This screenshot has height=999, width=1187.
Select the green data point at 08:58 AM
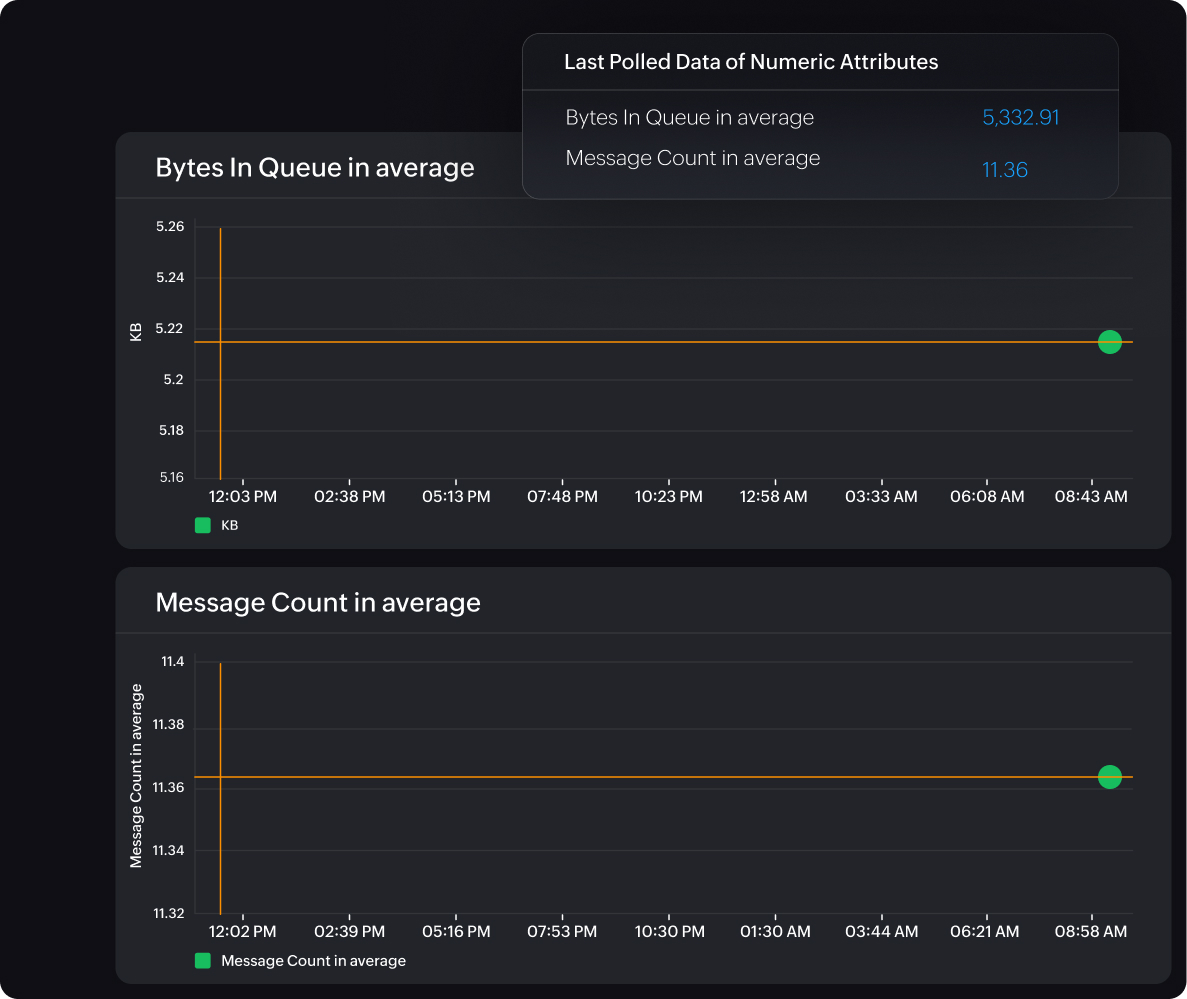[x=1109, y=776]
